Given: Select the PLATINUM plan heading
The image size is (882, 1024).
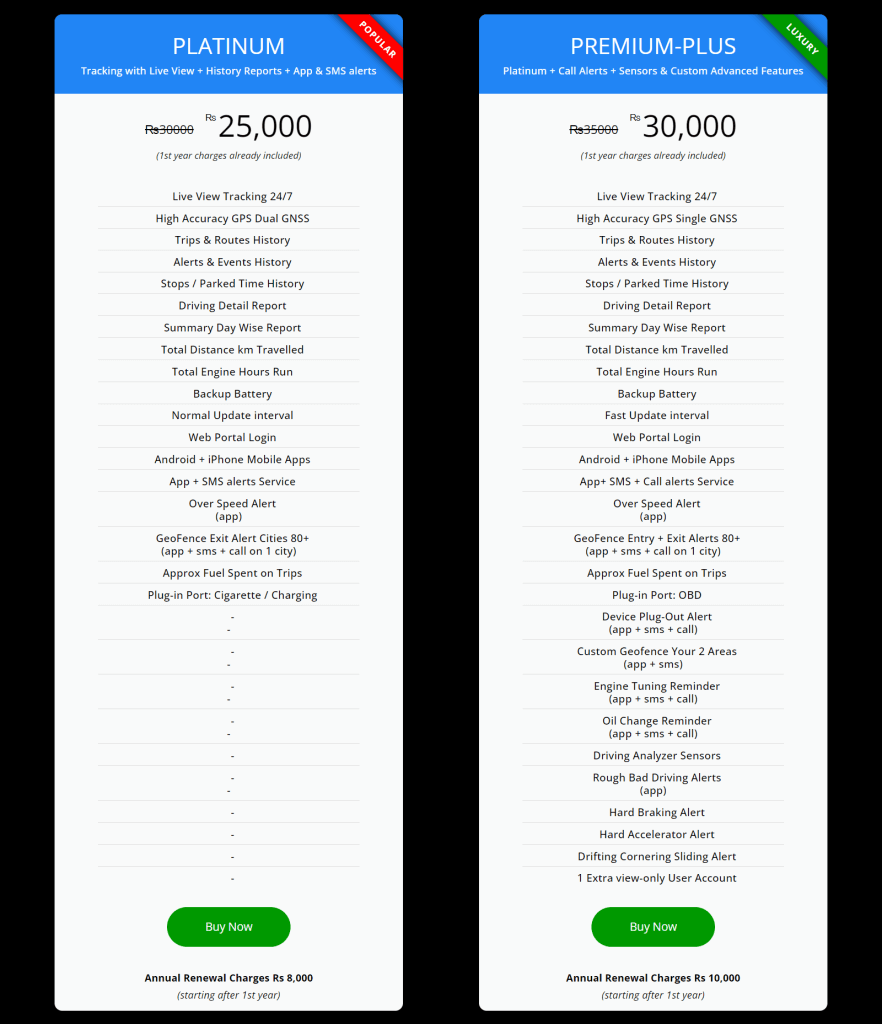Looking at the screenshot, I should coord(228,46).
